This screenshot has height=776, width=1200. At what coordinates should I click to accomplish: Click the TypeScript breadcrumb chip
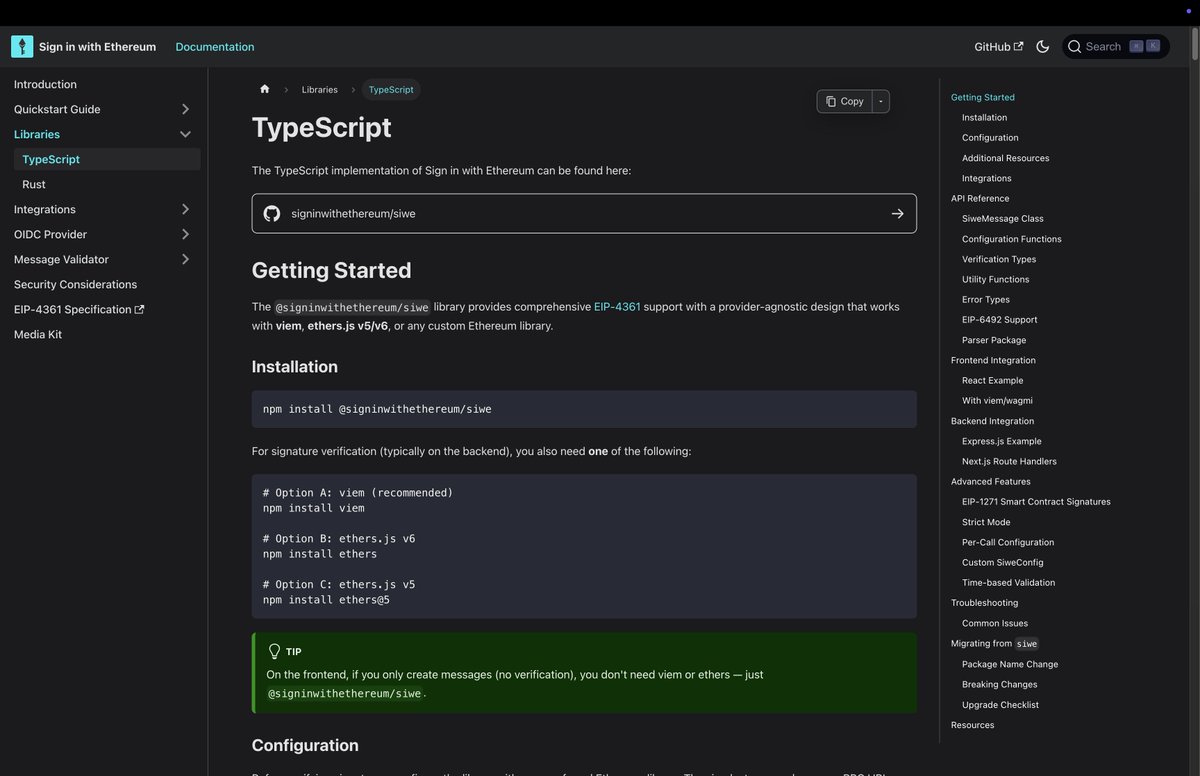click(391, 90)
